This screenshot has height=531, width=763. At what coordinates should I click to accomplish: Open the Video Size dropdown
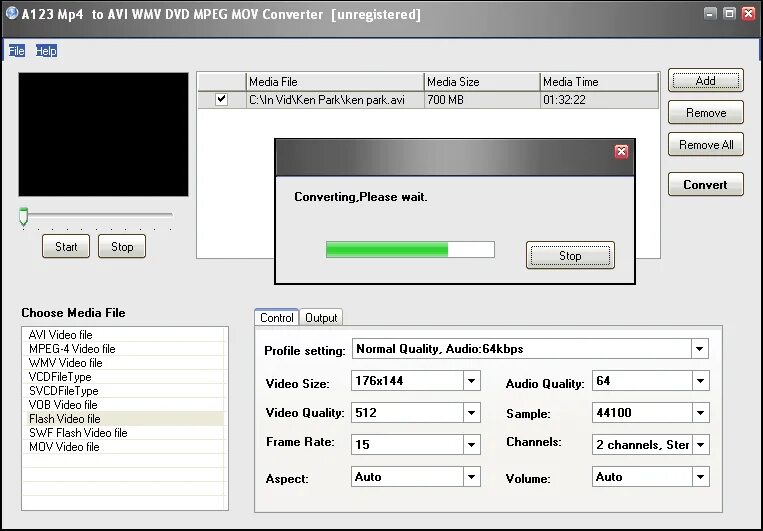point(471,381)
